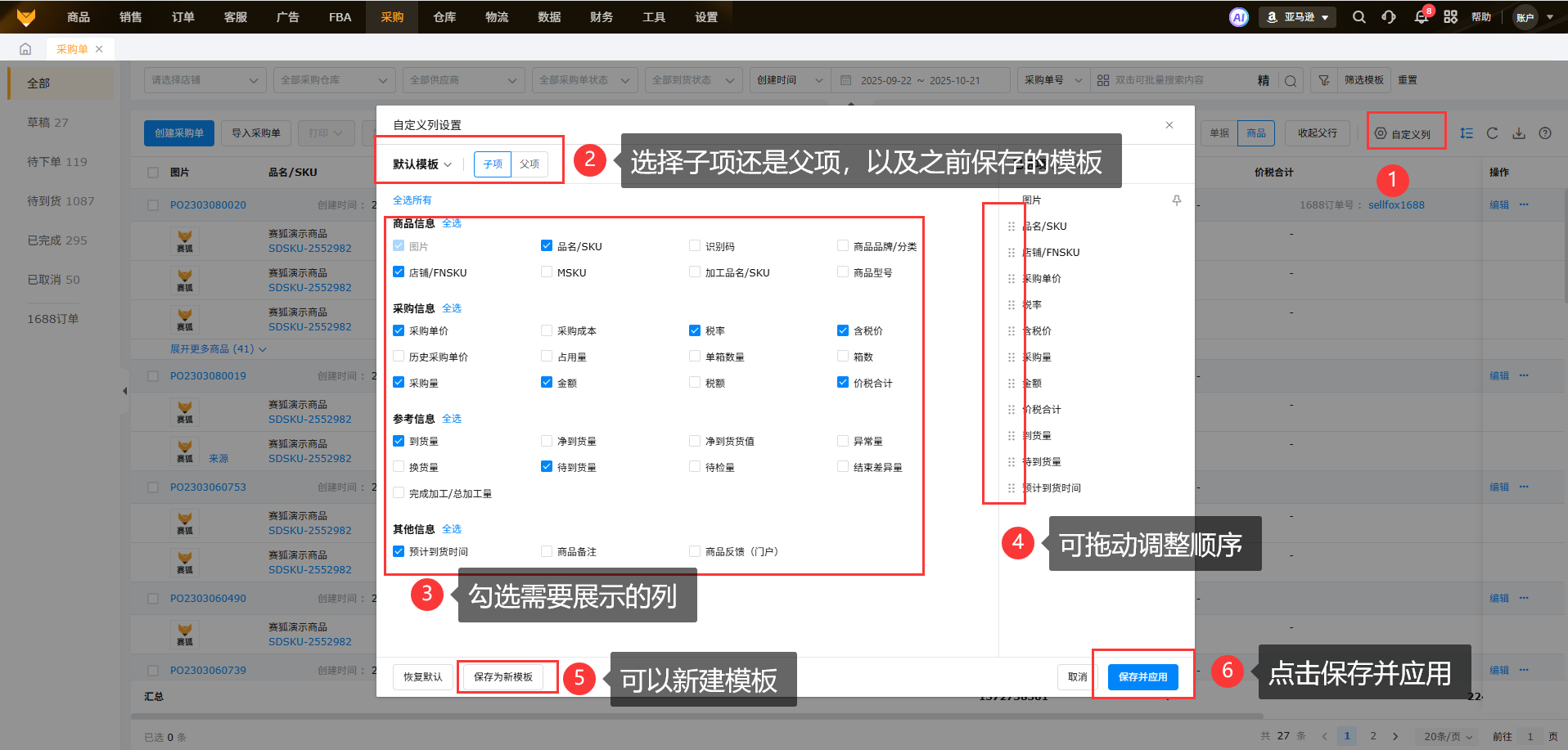Click the AI assistant icon in top bar

1238,17
